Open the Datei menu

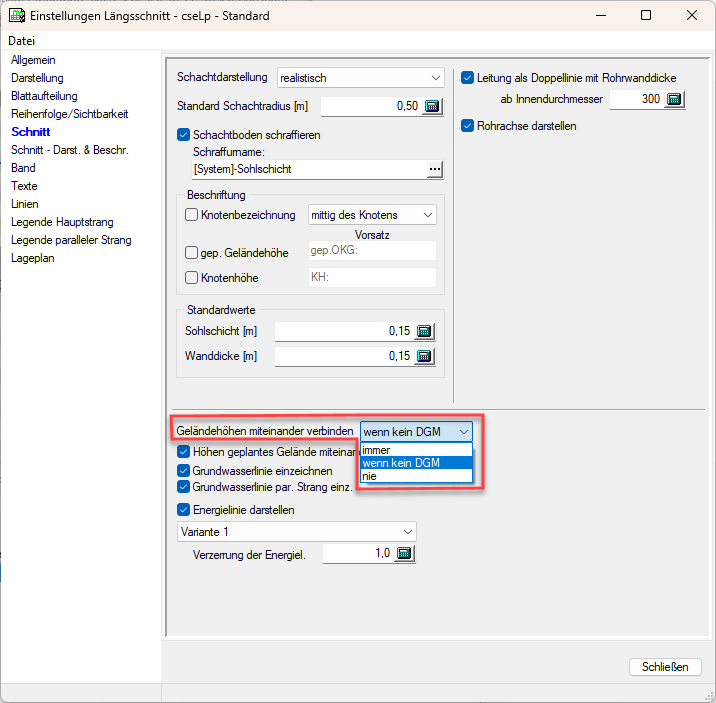[21, 41]
